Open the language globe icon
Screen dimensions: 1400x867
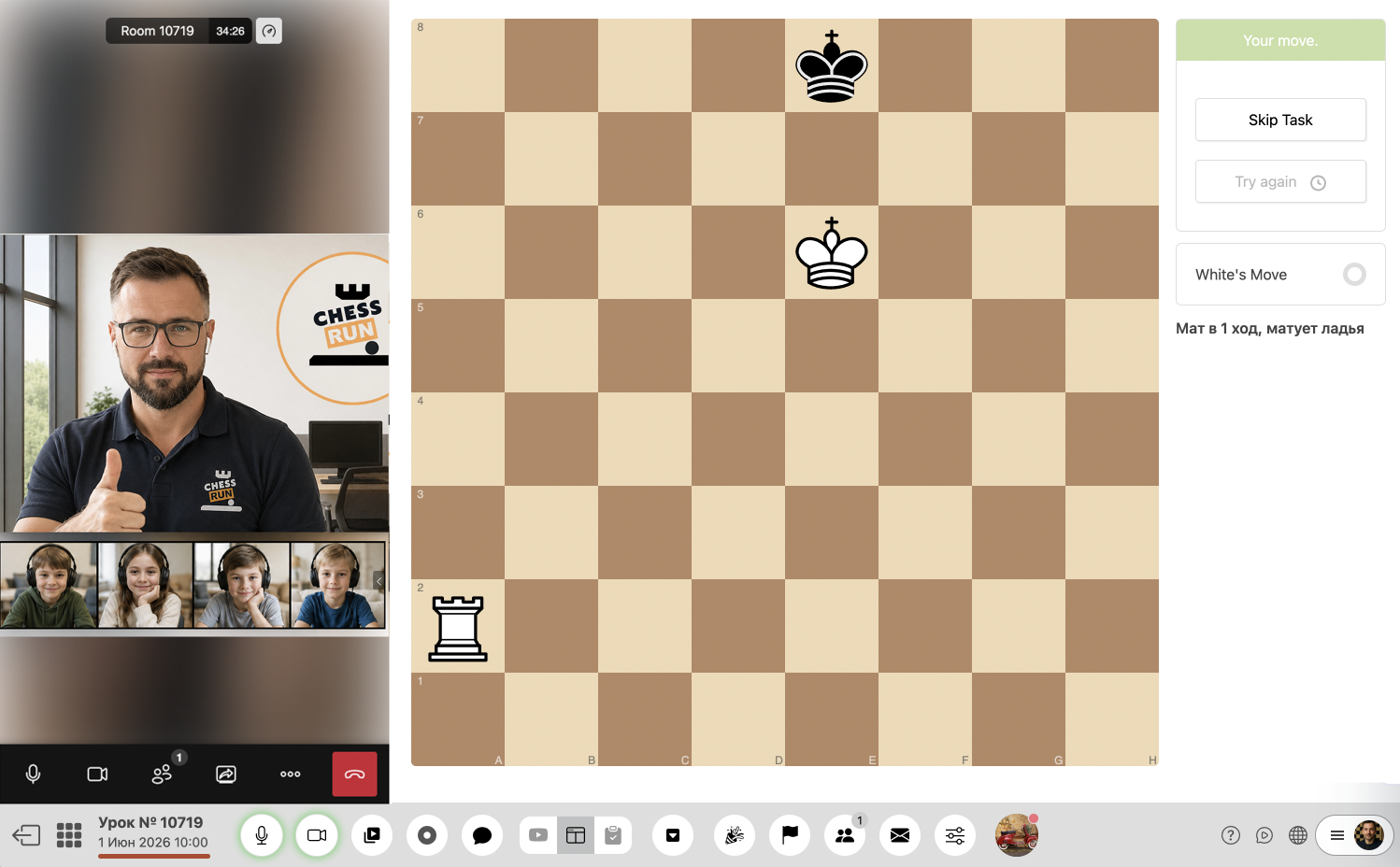[1298, 835]
